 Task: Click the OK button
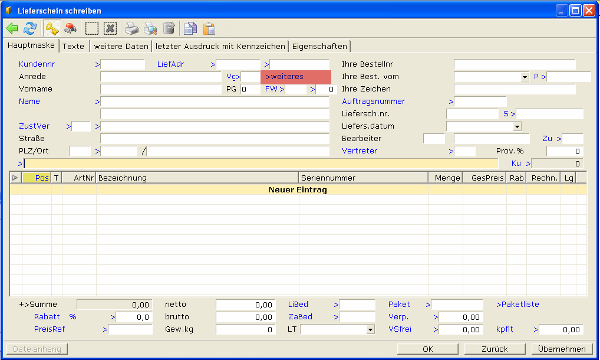coord(428,349)
